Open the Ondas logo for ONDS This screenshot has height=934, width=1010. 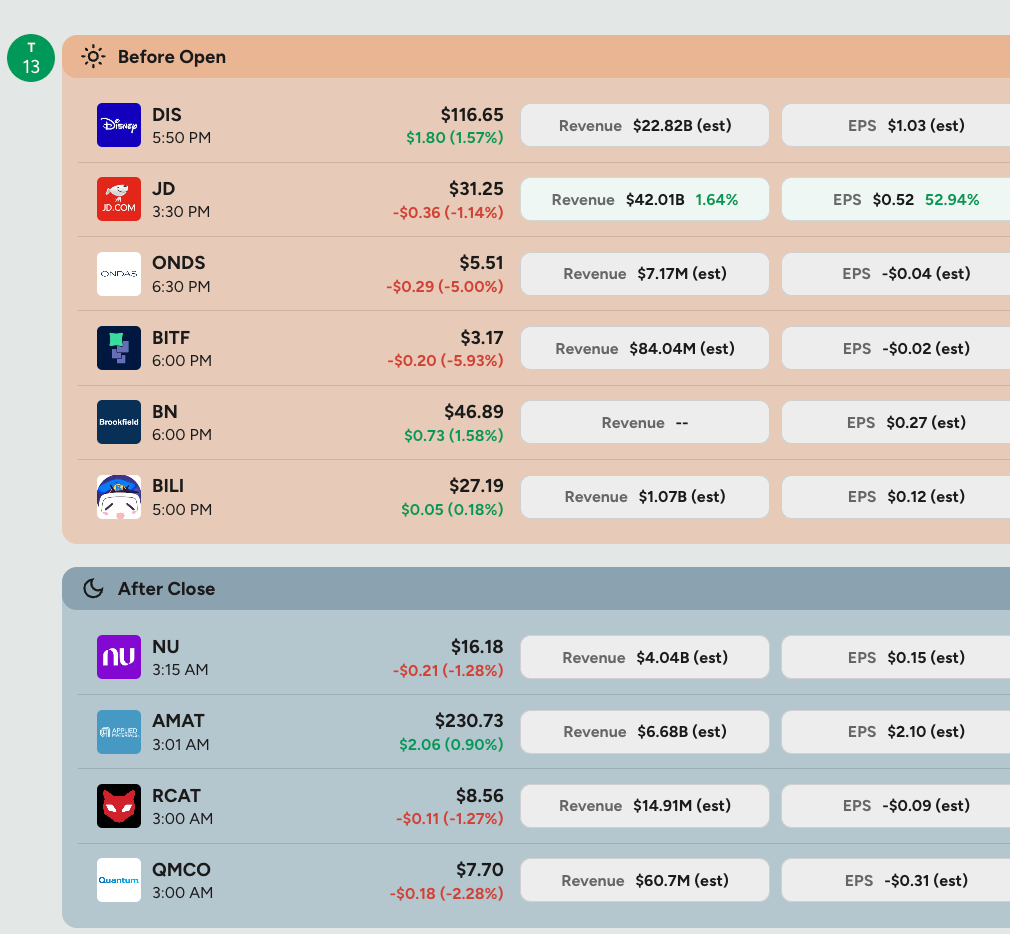[119, 274]
